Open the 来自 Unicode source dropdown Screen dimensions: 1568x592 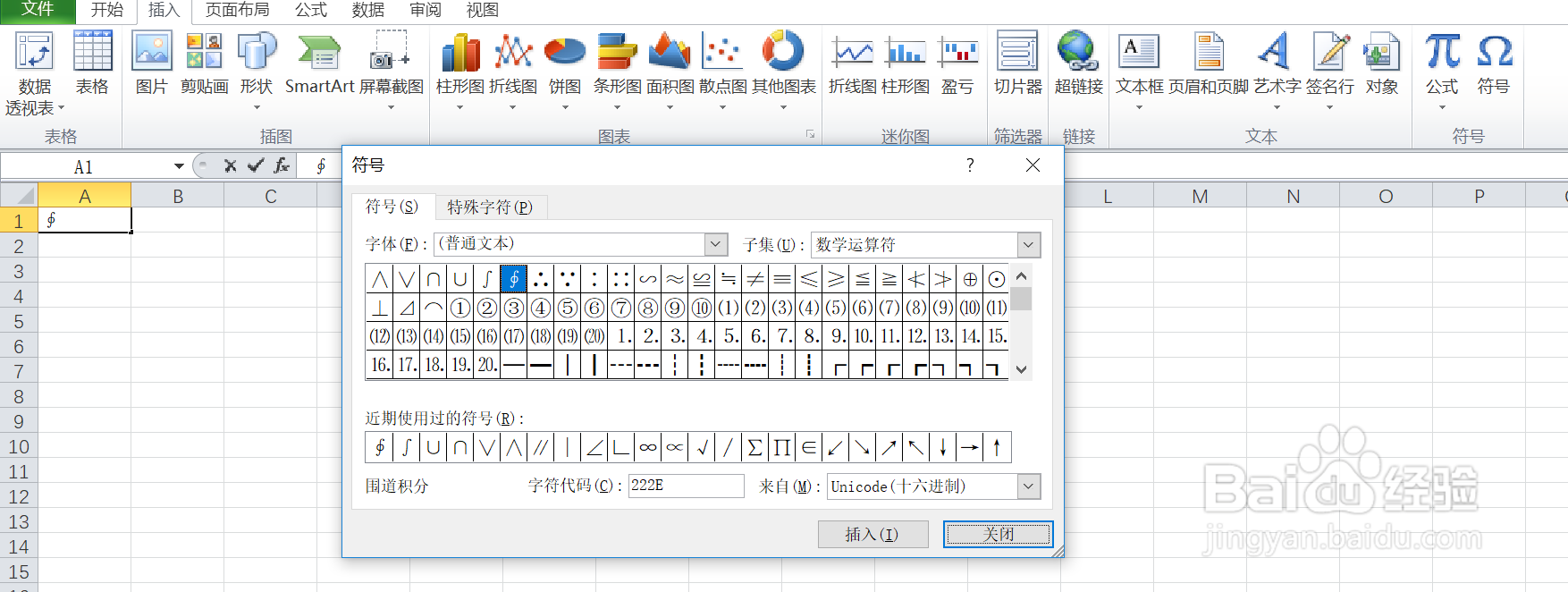click(x=1029, y=486)
